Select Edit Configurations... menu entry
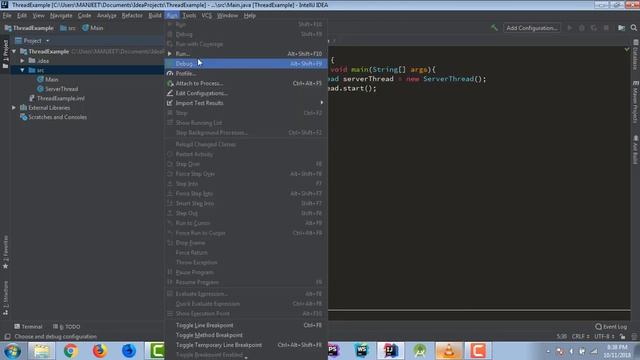 point(246,93)
